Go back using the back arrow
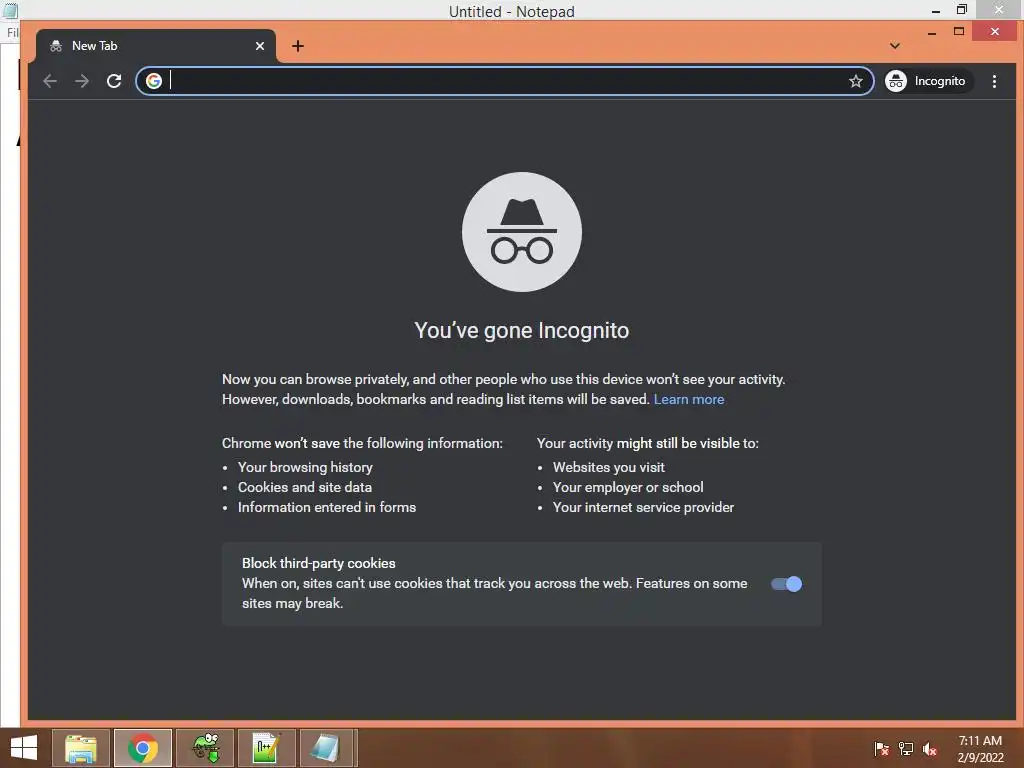 coord(50,81)
